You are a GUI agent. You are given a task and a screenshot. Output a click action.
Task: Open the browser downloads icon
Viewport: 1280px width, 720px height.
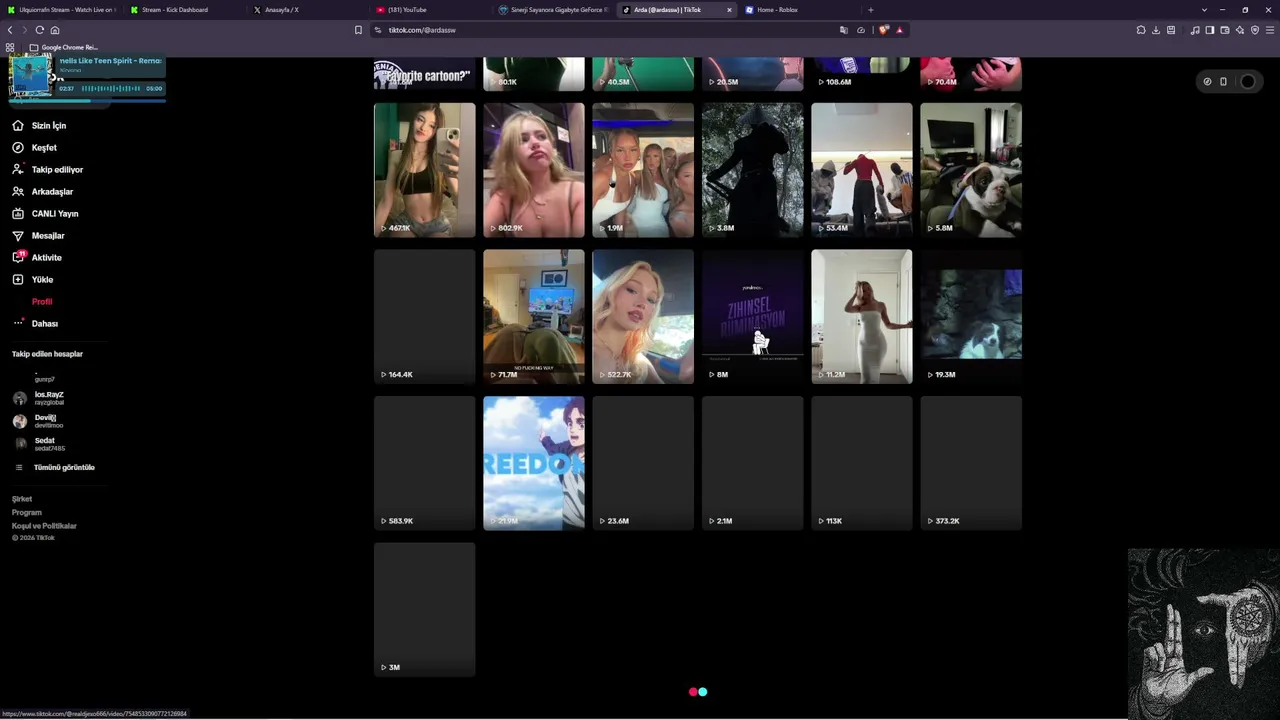1156,30
